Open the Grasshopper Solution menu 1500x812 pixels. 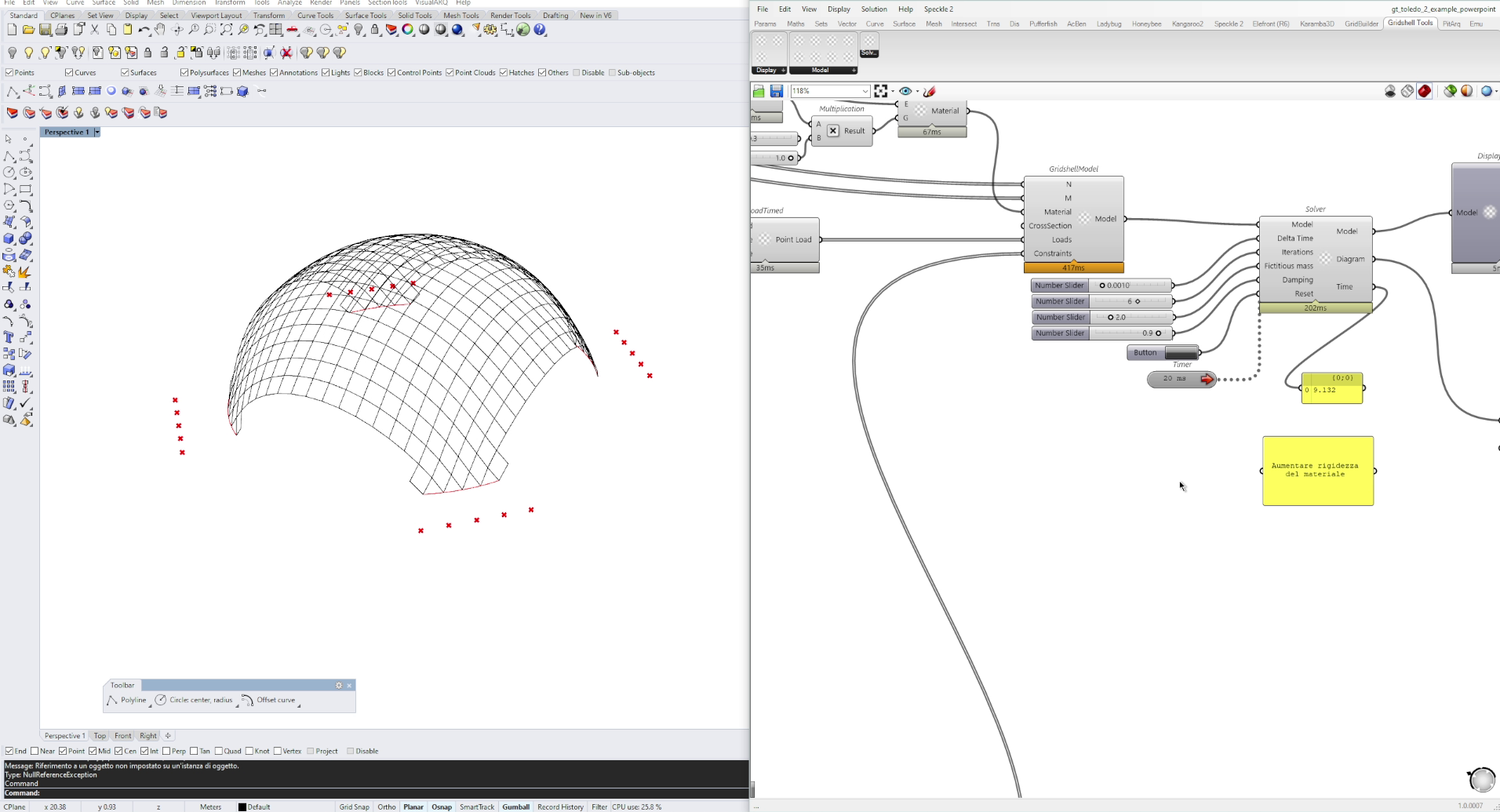tap(873, 9)
